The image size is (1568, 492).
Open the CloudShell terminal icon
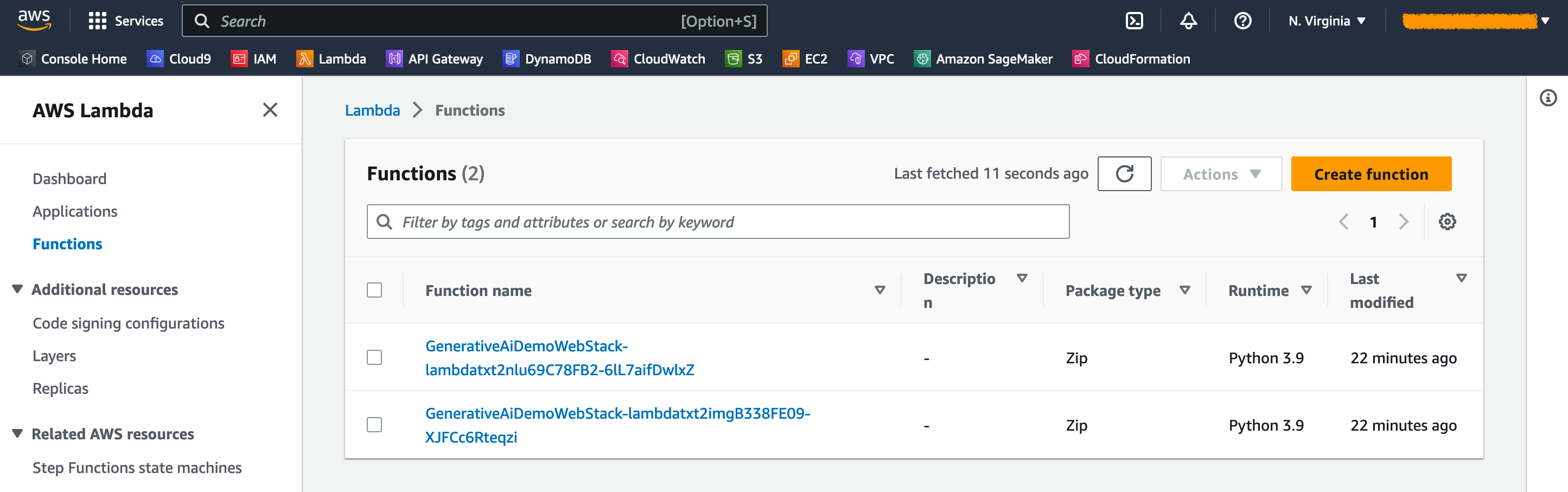[1134, 21]
